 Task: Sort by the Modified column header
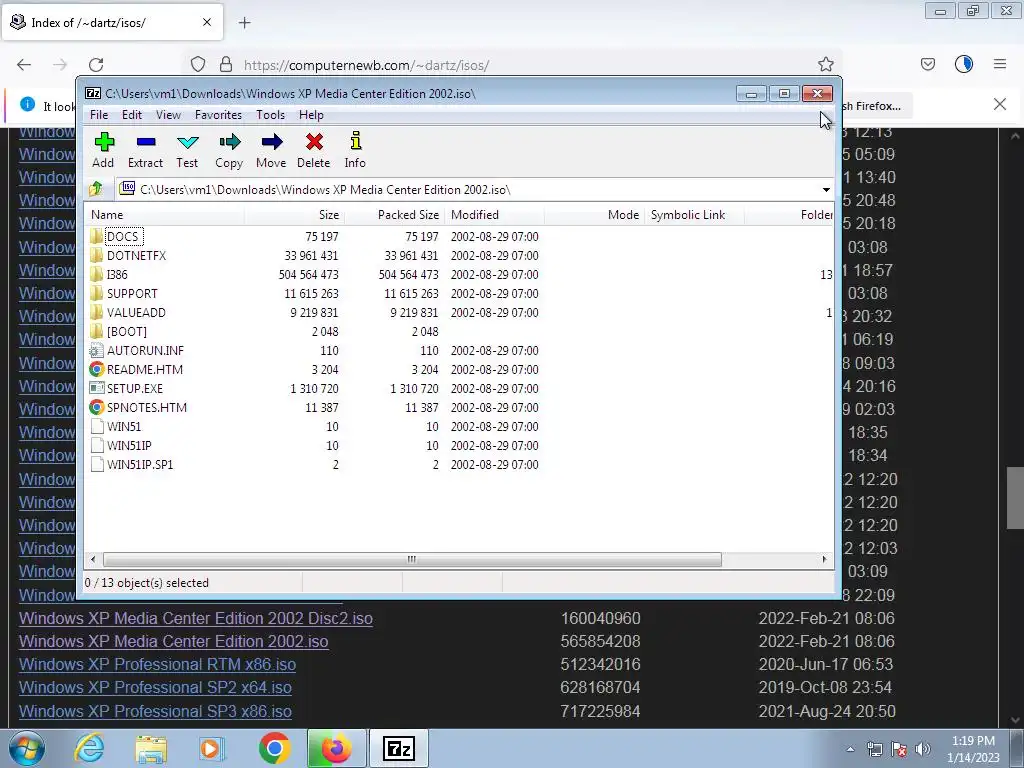pos(494,215)
